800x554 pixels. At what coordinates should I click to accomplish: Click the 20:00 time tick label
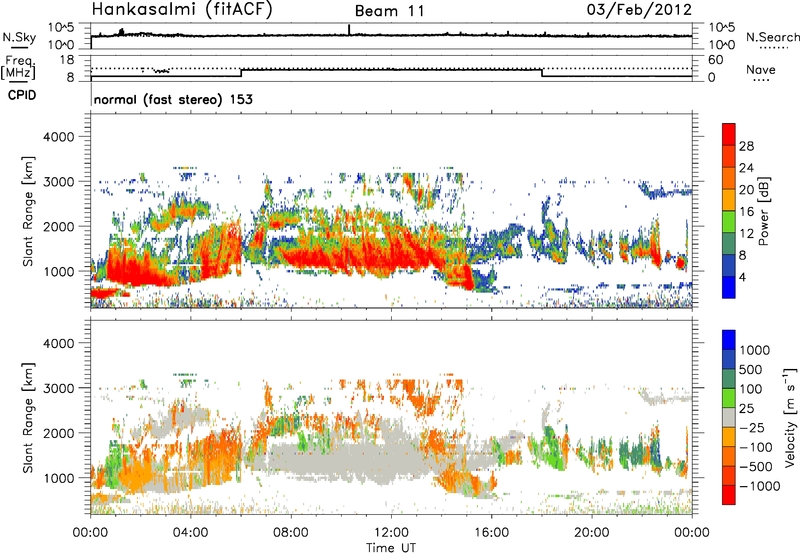pyautogui.click(x=592, y=533)
